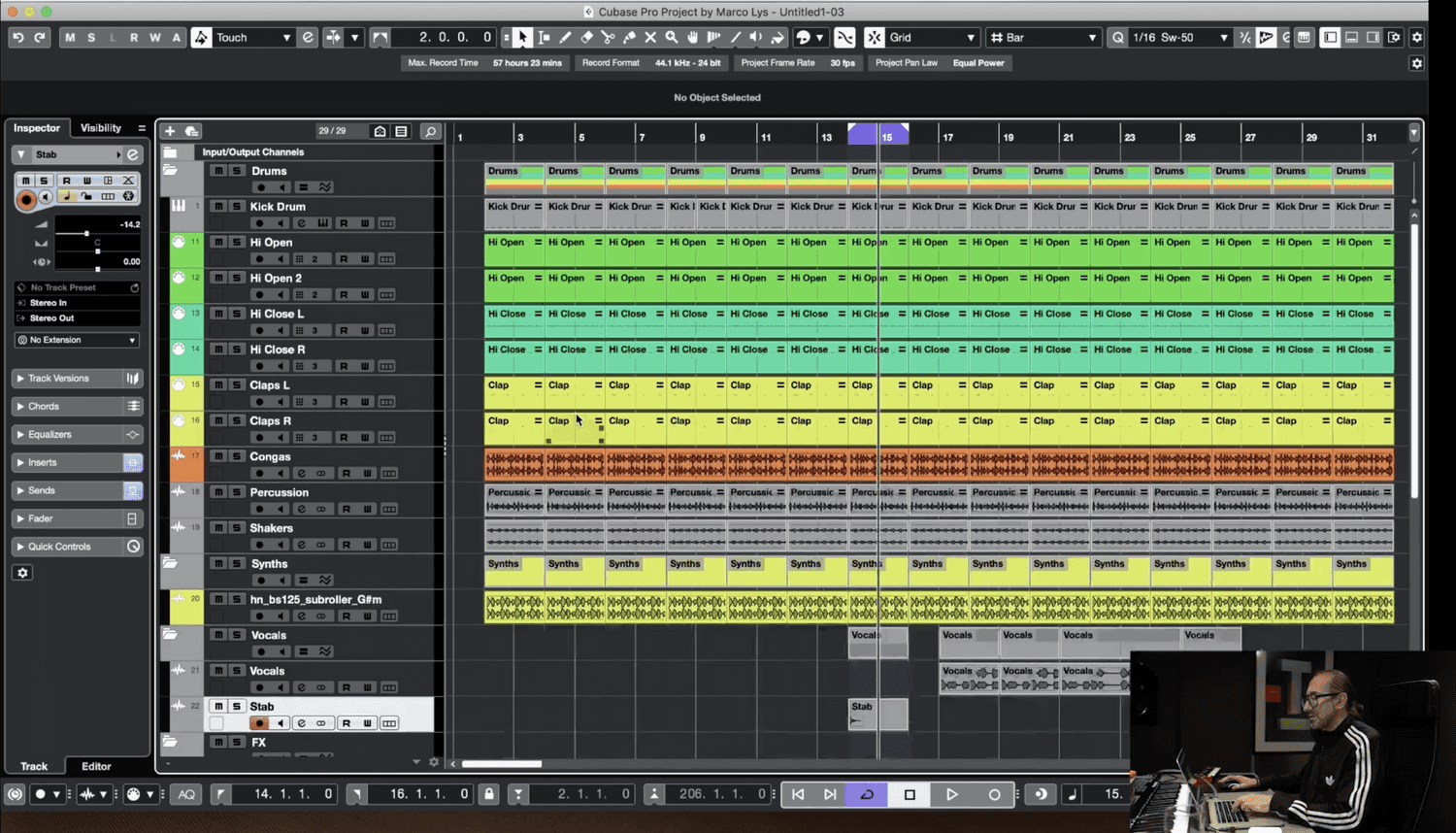Pick the Draw pencil tool
Screen dimensions: 1456x833
[x=565, y=37]
